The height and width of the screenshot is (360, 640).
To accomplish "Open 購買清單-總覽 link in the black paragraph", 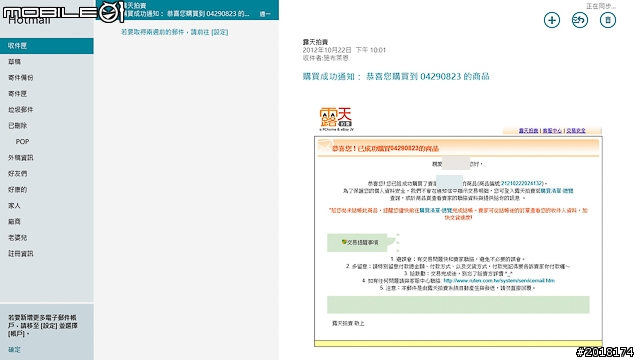I will pos(557,191).
